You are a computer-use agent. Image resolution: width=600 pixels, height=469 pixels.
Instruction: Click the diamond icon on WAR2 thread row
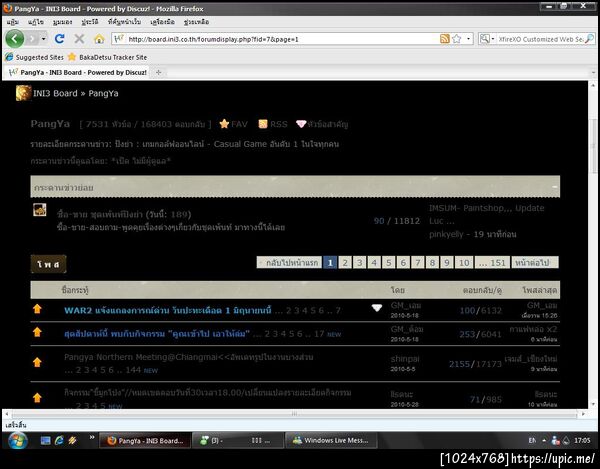point(377,308)
